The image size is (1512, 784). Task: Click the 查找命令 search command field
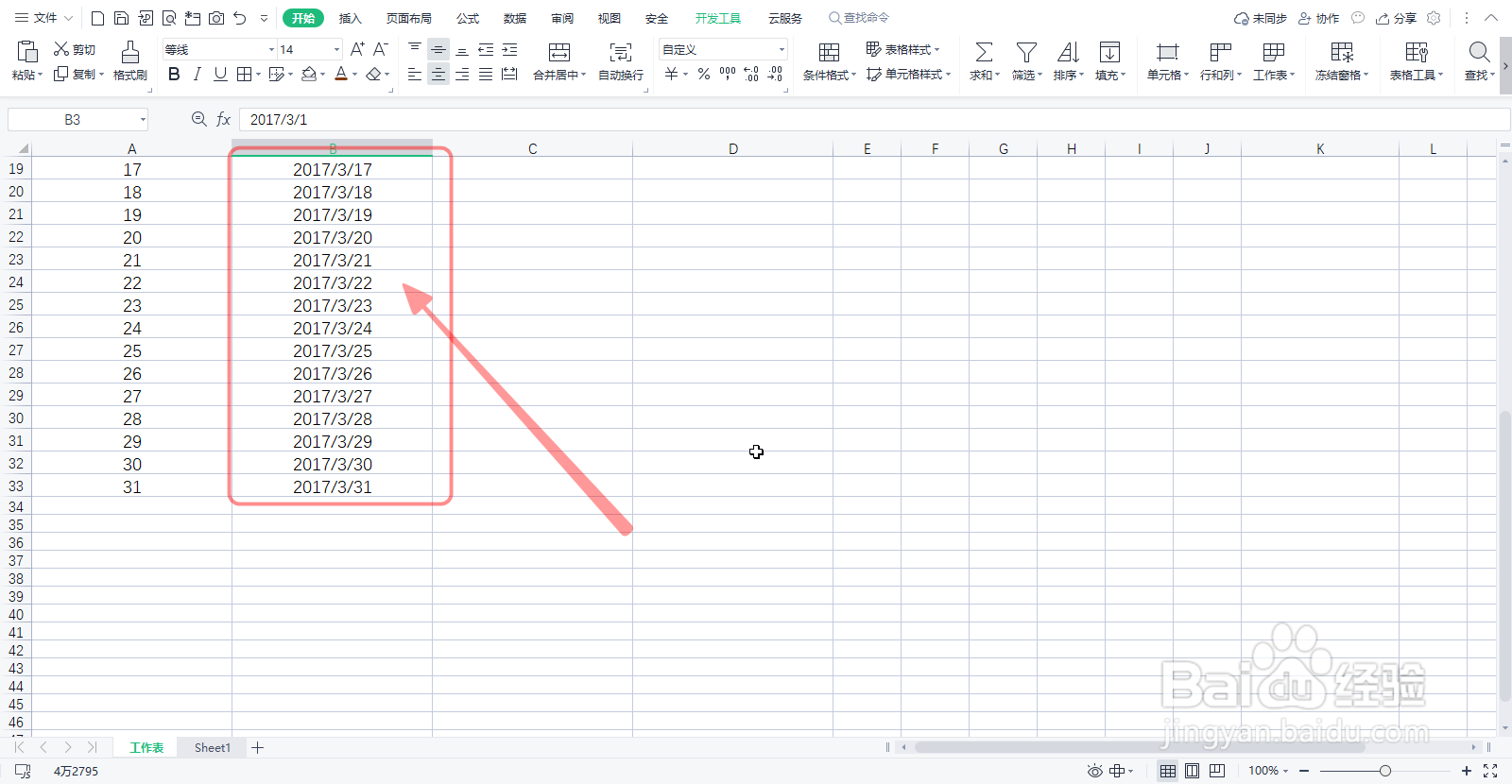tap(858, 18)
